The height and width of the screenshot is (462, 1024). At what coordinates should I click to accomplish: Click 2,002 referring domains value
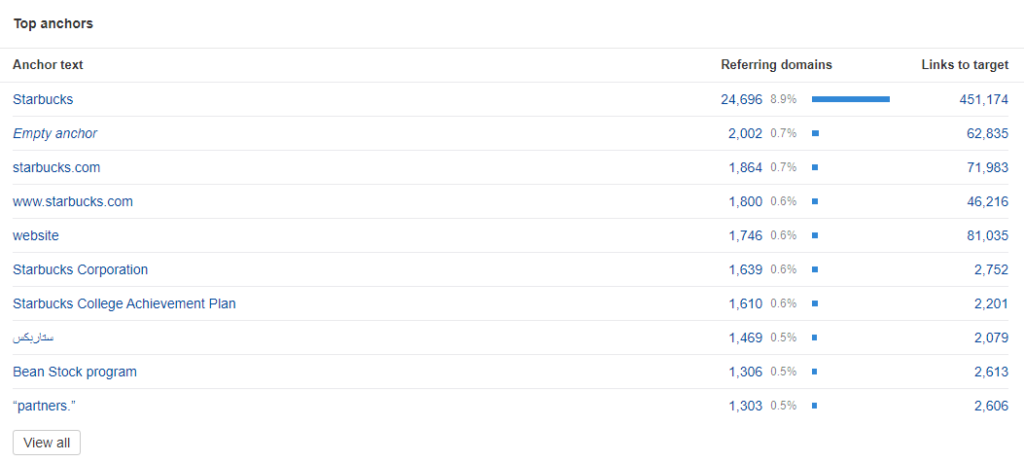click(745, 133)
